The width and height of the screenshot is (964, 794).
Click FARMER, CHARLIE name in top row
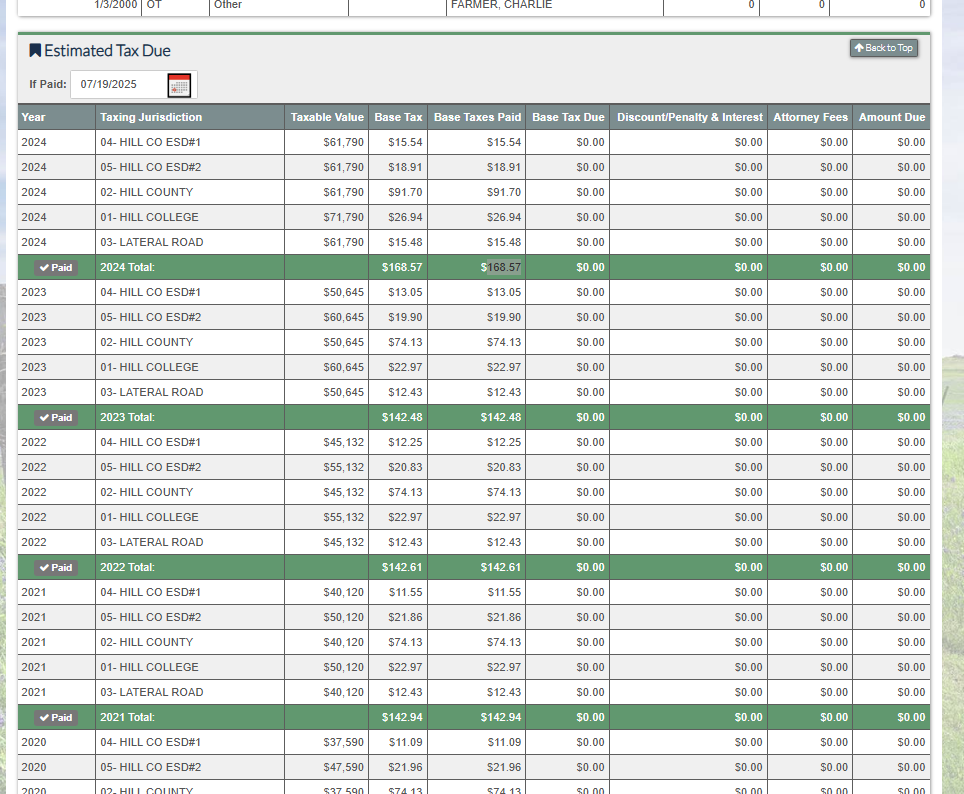click(501, 5)
